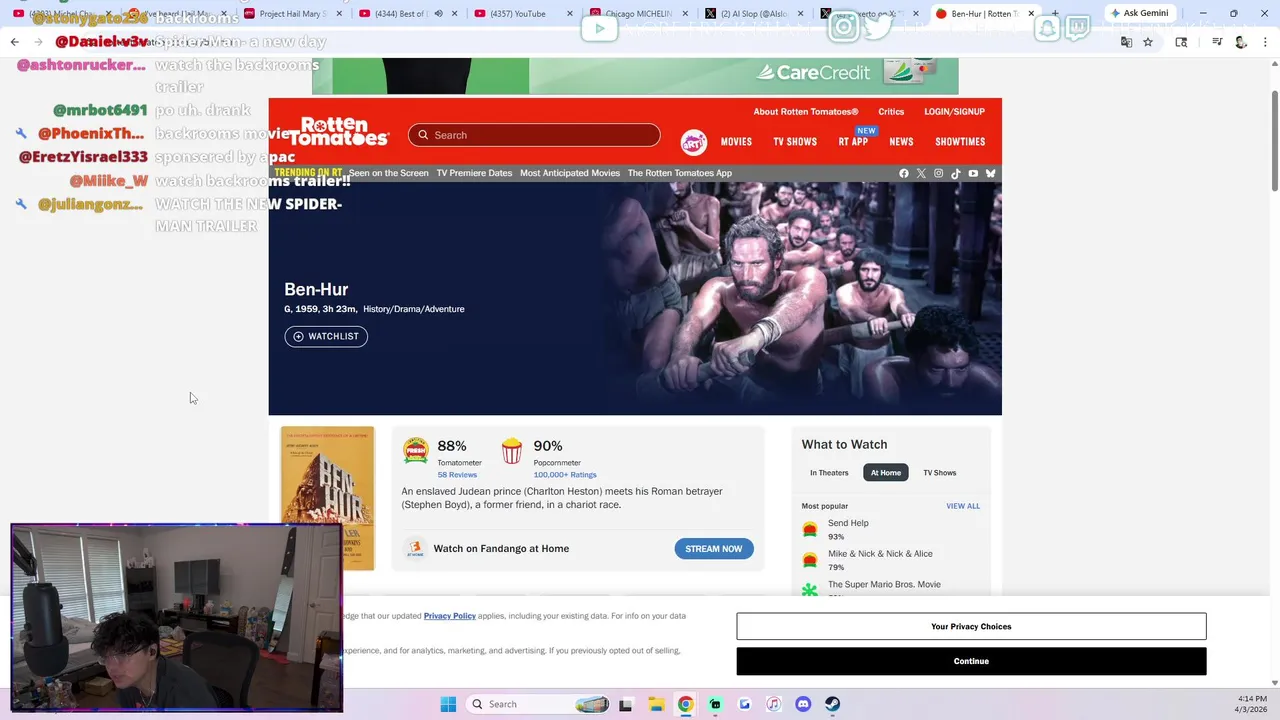1280x720 pixels.
Task: Open Windows Start menu
Action: [448, 704]
